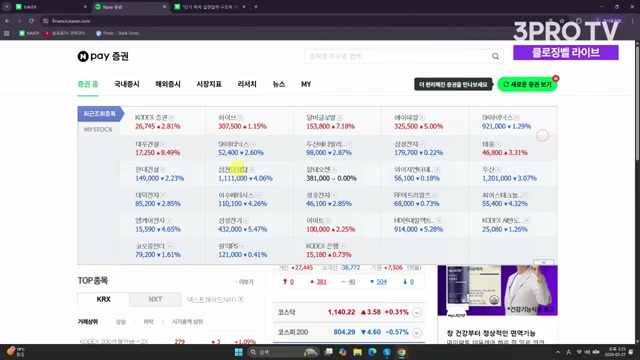Open the 국내증시 menu
640x360 pixels.
[x=127, y=84]
